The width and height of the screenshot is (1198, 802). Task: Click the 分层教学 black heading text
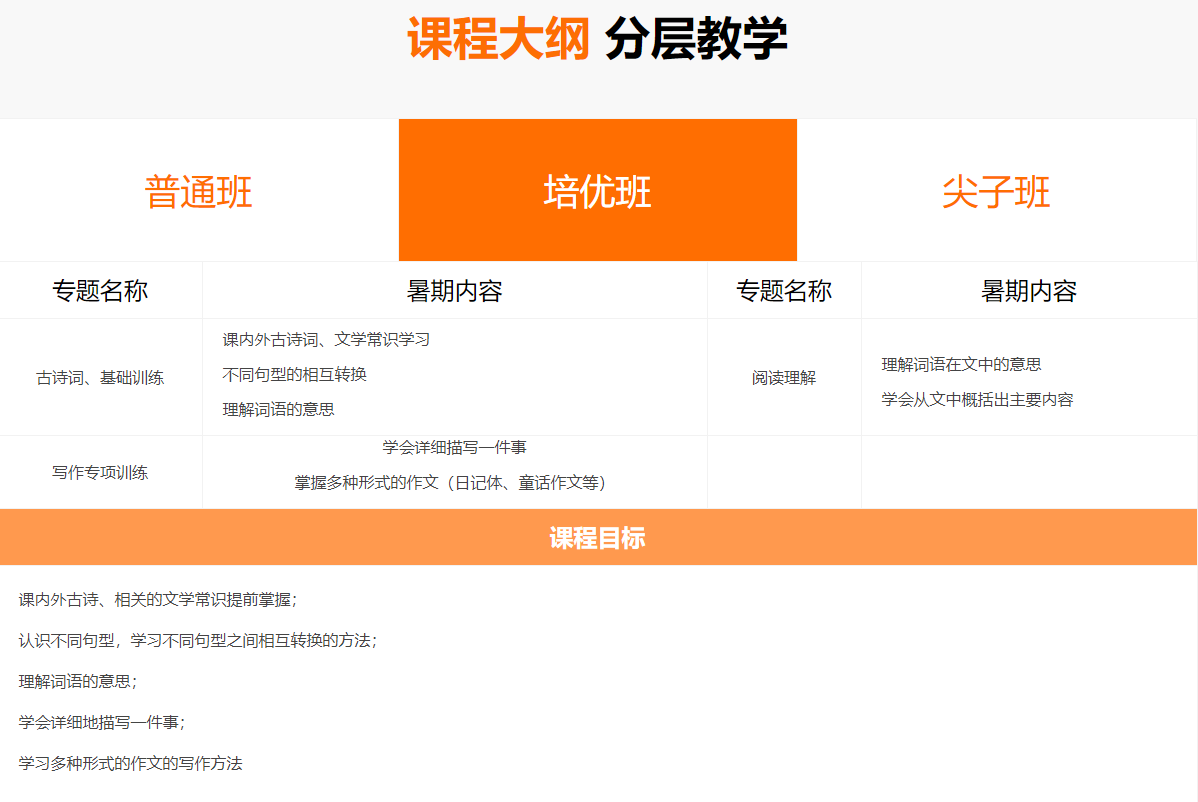coord(696,40)
